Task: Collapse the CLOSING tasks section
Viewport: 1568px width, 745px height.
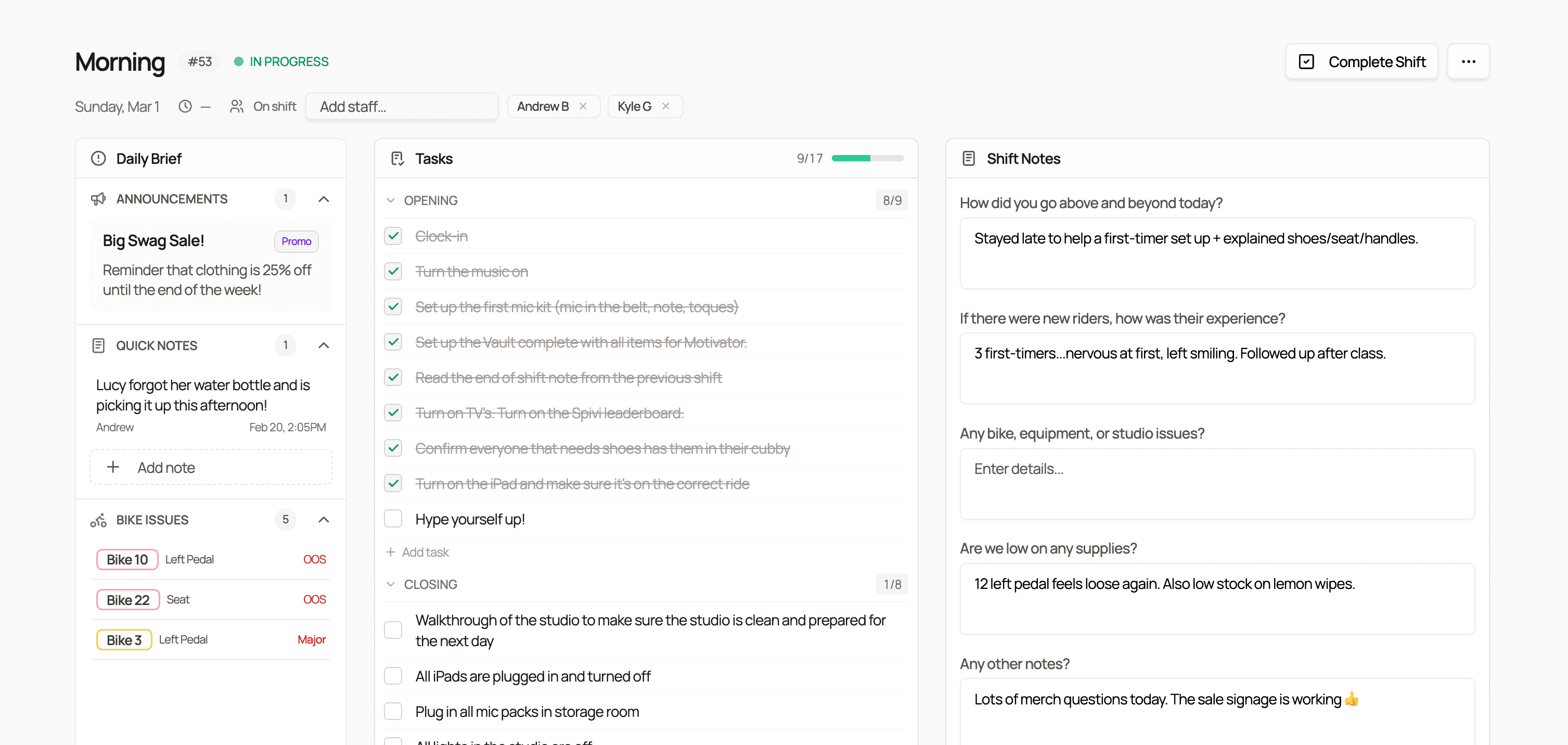Action: click(390, 584)
